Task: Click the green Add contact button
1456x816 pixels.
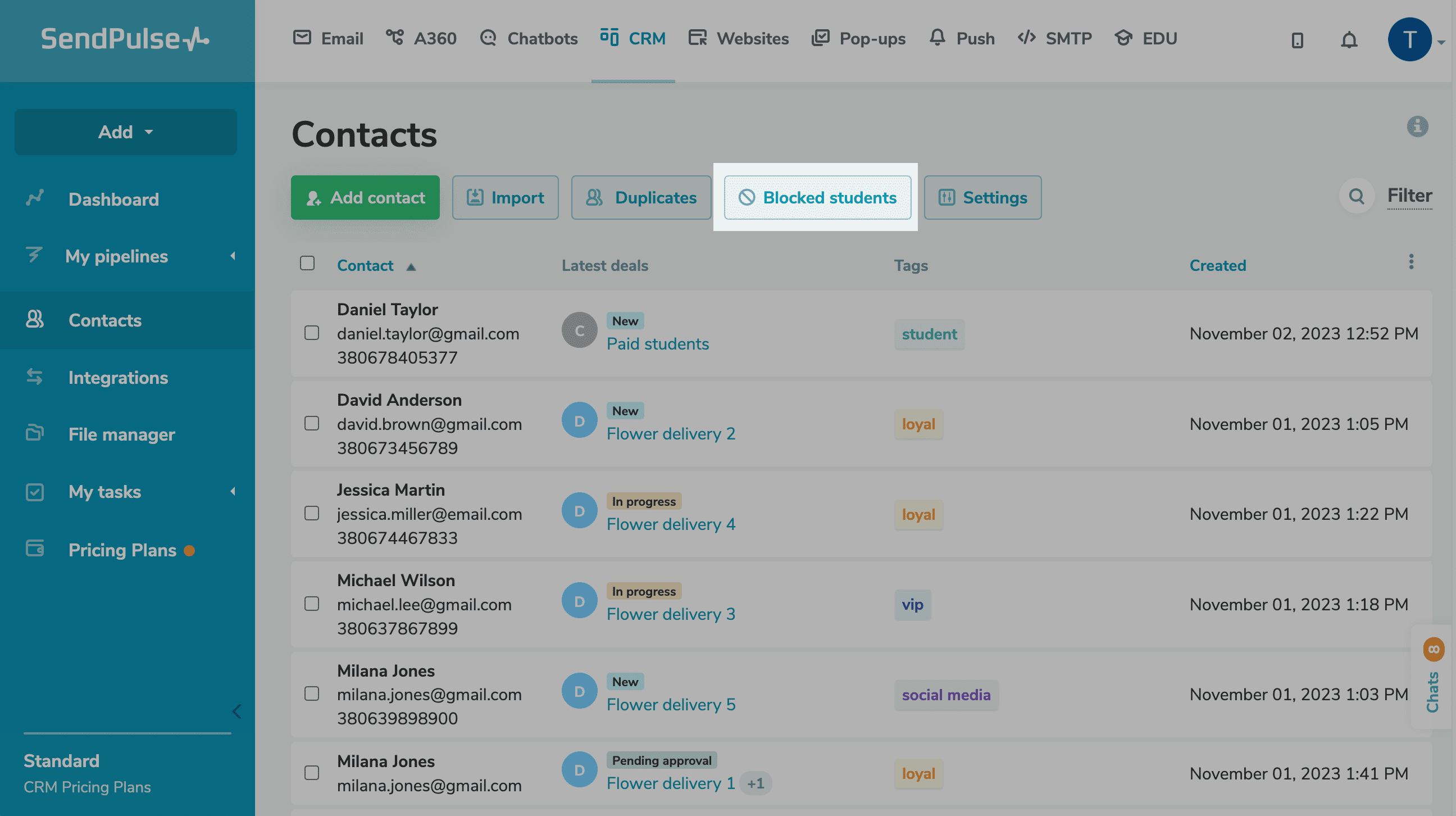Action: [x=365, y=197]
